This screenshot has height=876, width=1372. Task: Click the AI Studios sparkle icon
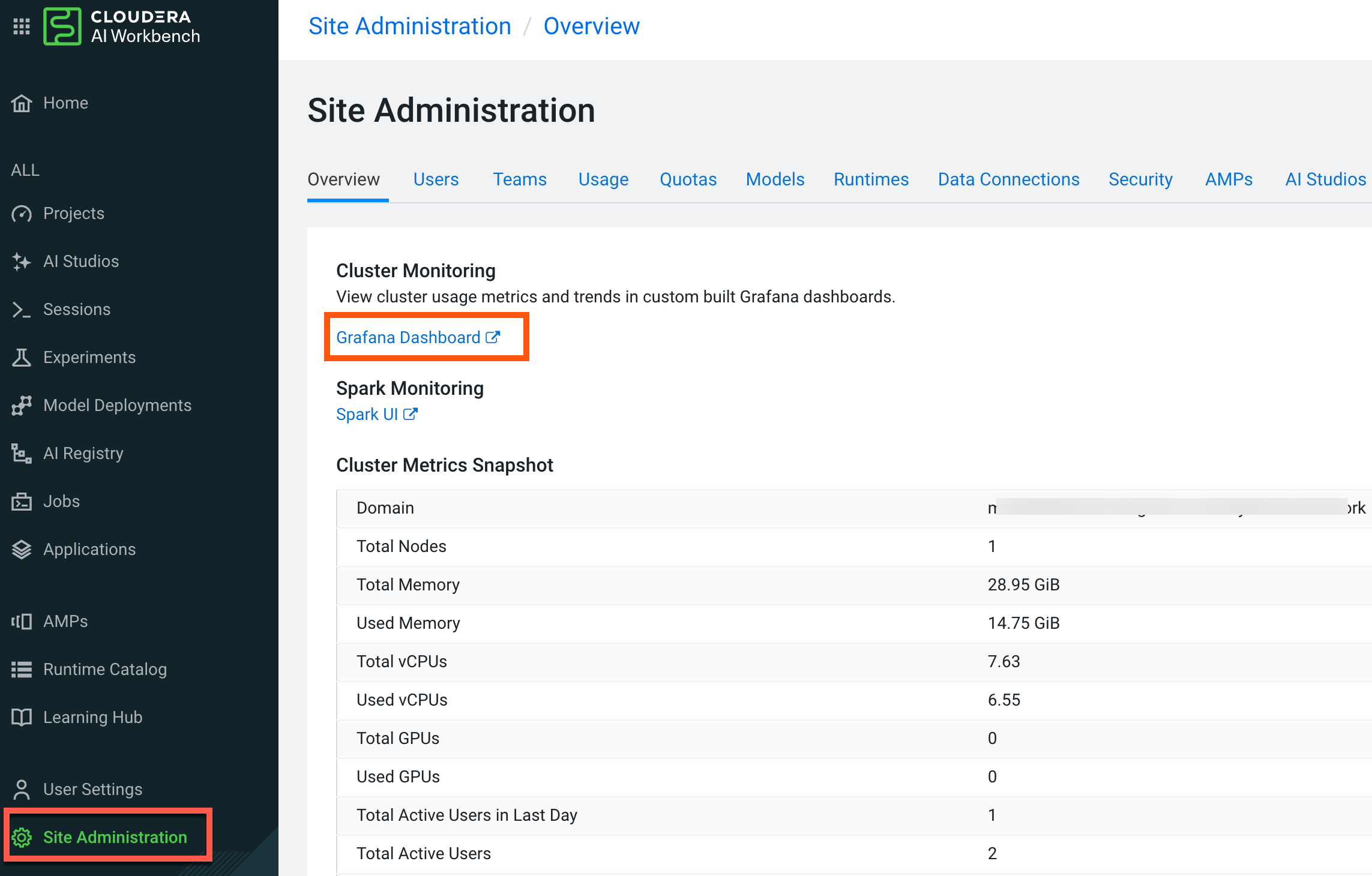(x=22, y=262)
